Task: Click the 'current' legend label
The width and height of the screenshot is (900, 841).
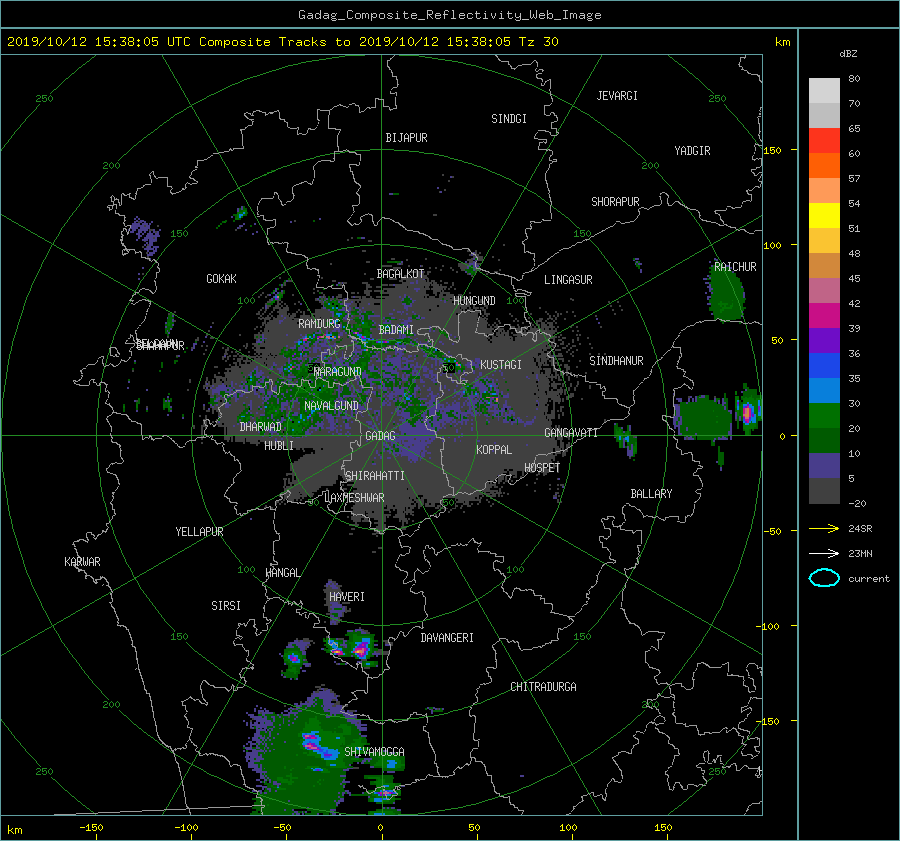Action: (869, 579)
